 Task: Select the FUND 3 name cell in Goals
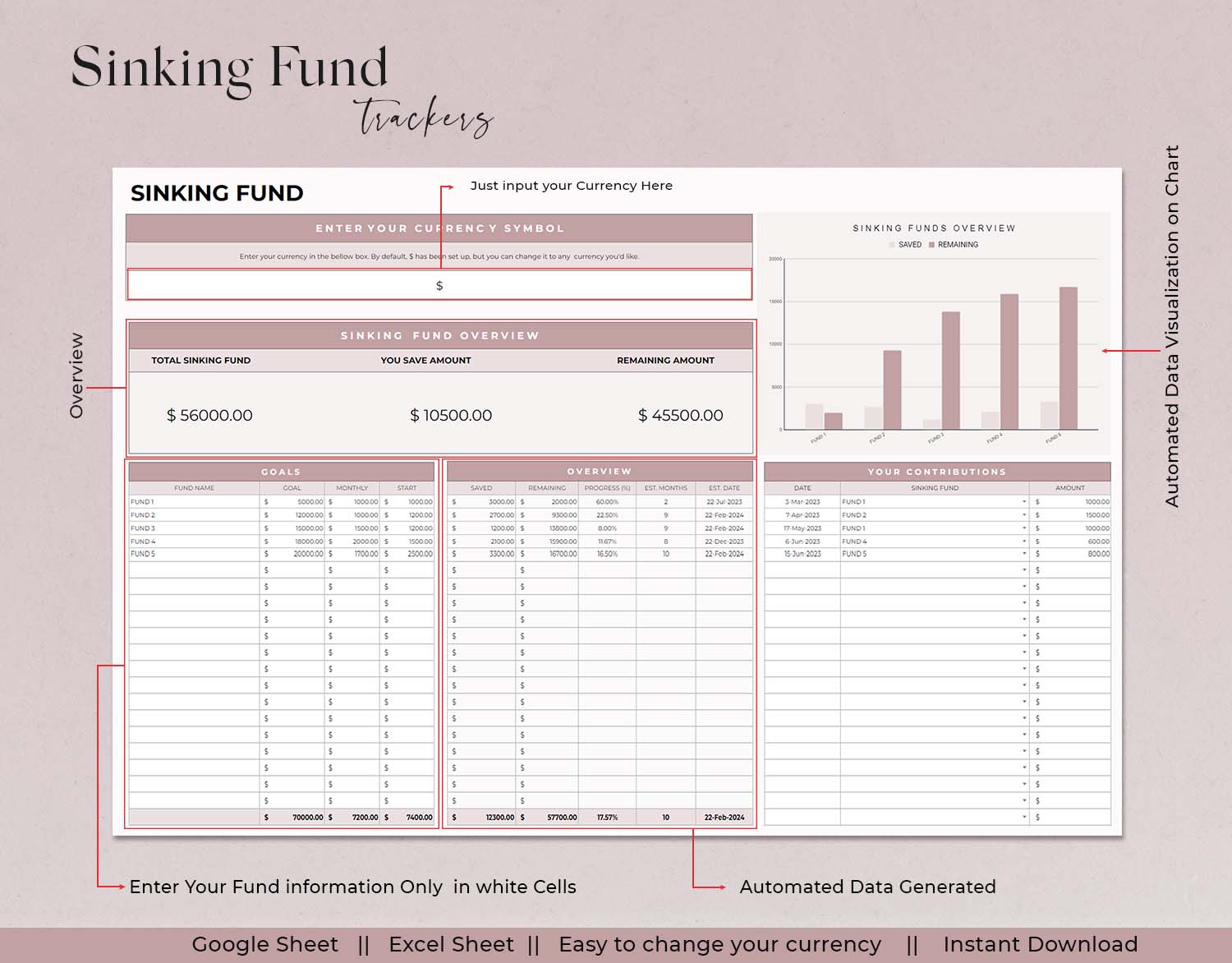(x=194, y=528)
